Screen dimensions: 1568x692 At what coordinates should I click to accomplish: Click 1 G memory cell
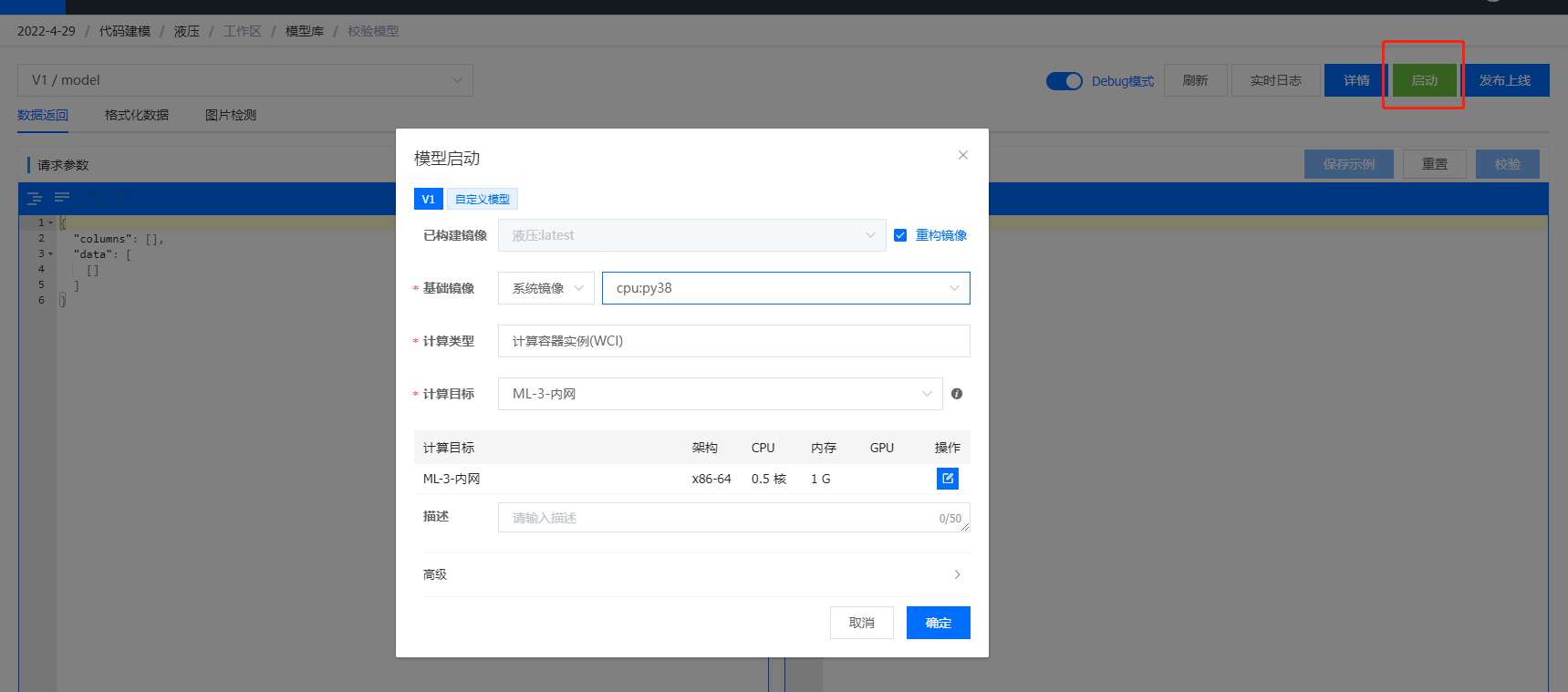coord(821,479)
